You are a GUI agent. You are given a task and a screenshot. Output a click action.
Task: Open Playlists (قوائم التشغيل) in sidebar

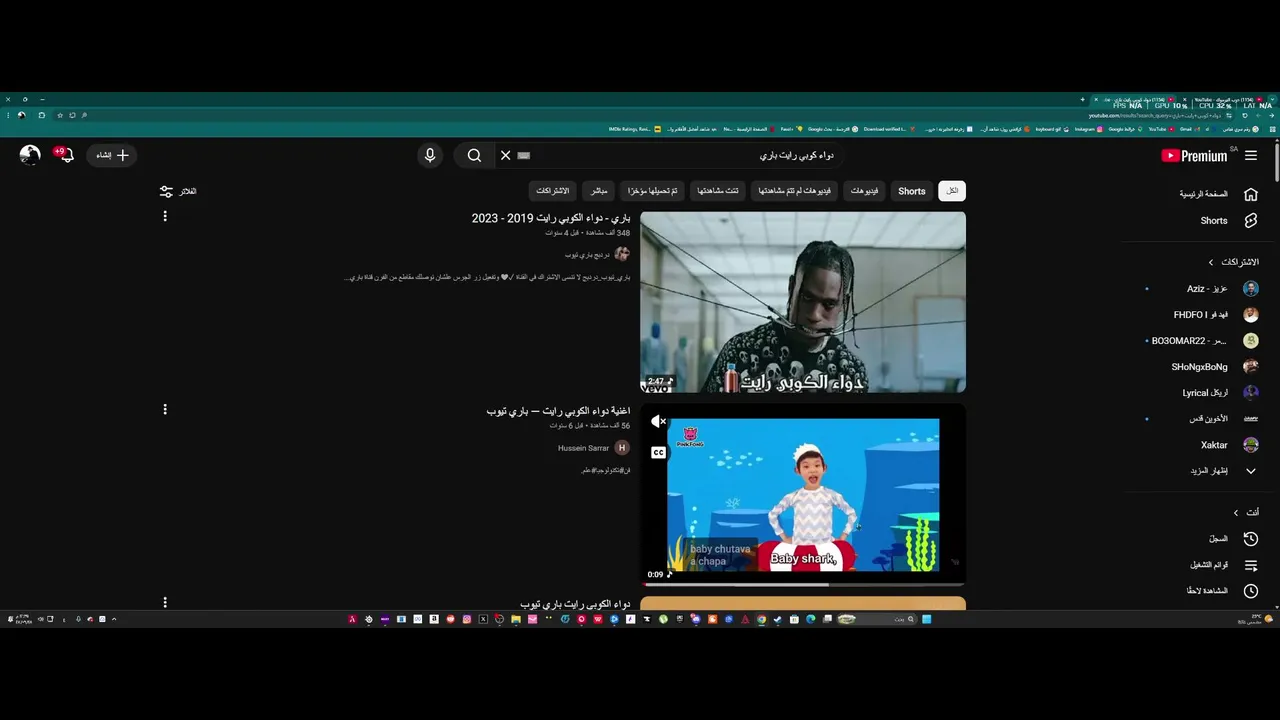pos(1224,565)
